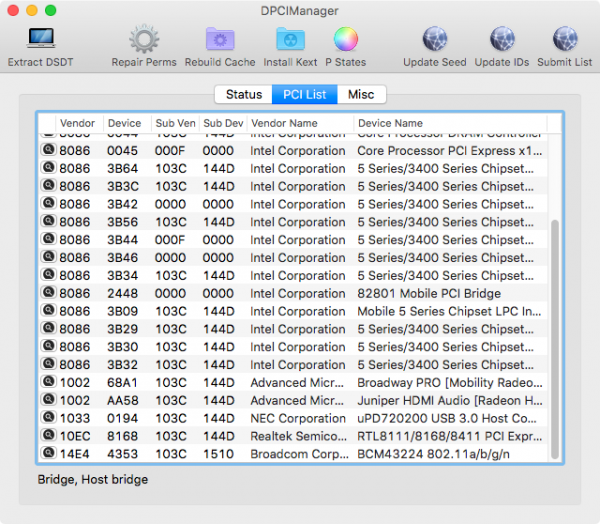
Task: Run Repair Perms gear icon
Action: (144, 40)
